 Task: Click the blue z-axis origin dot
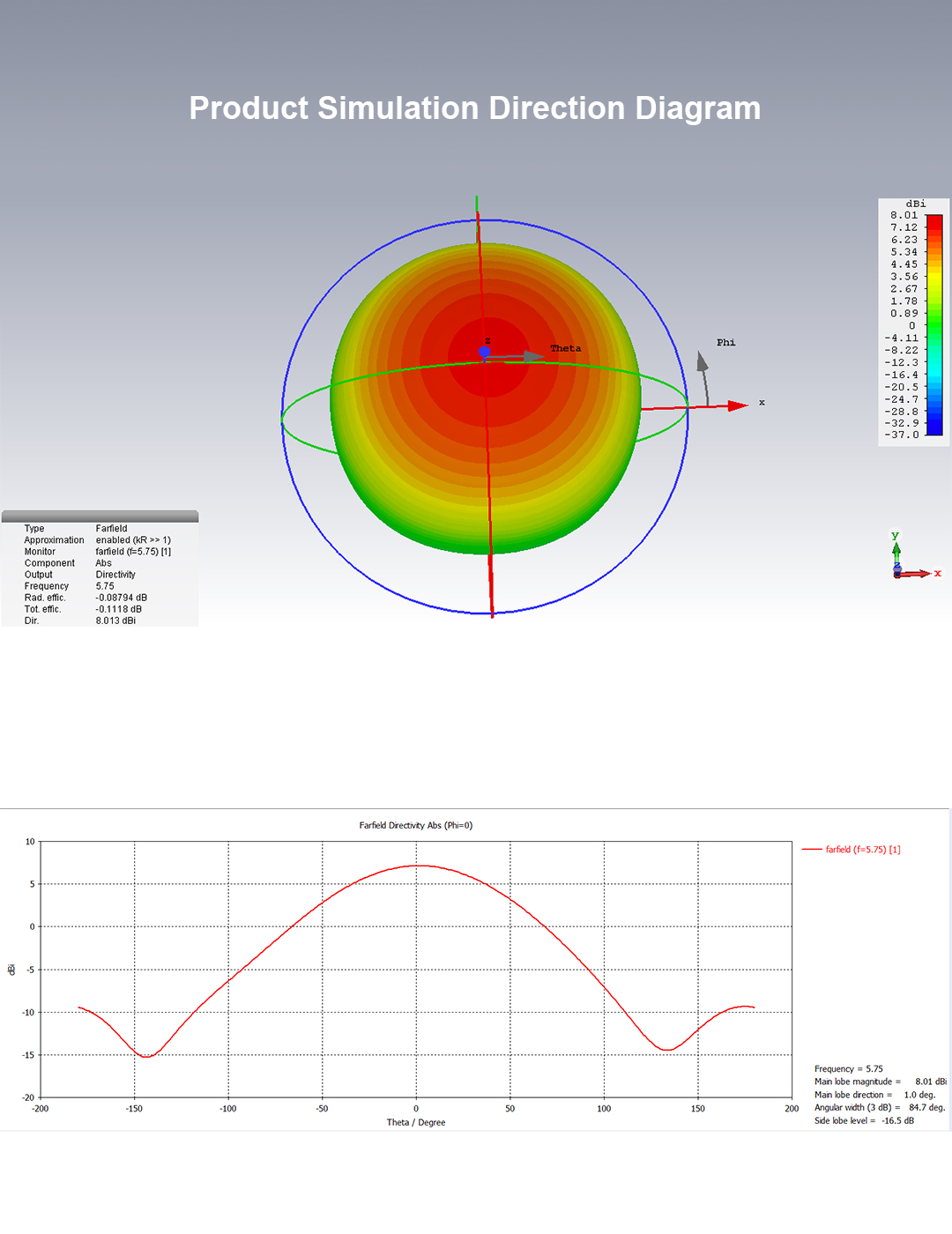coord(484,352)
